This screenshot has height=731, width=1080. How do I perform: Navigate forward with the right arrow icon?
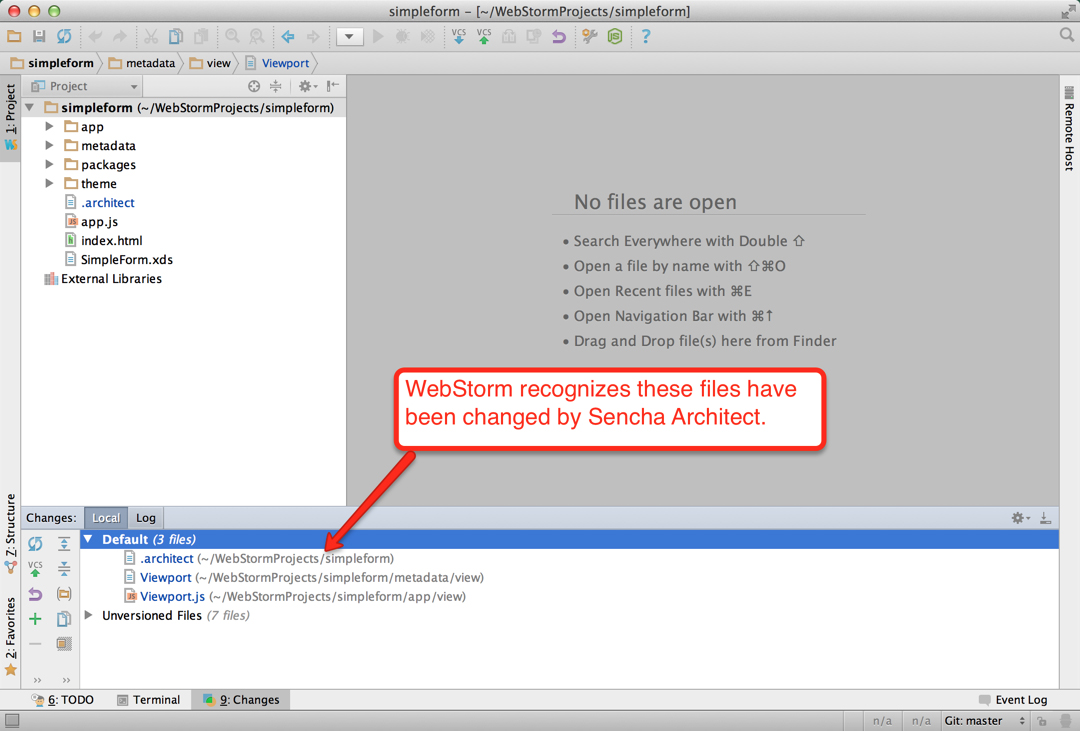pos(313,37)
